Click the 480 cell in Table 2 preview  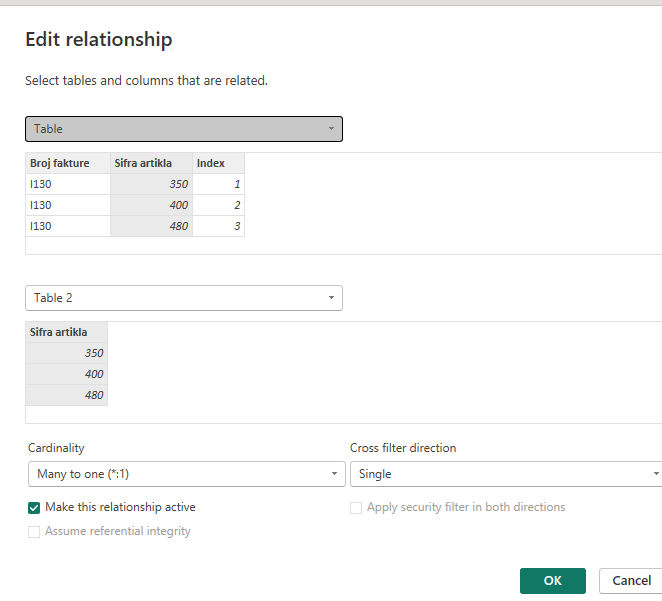point(67,395)
